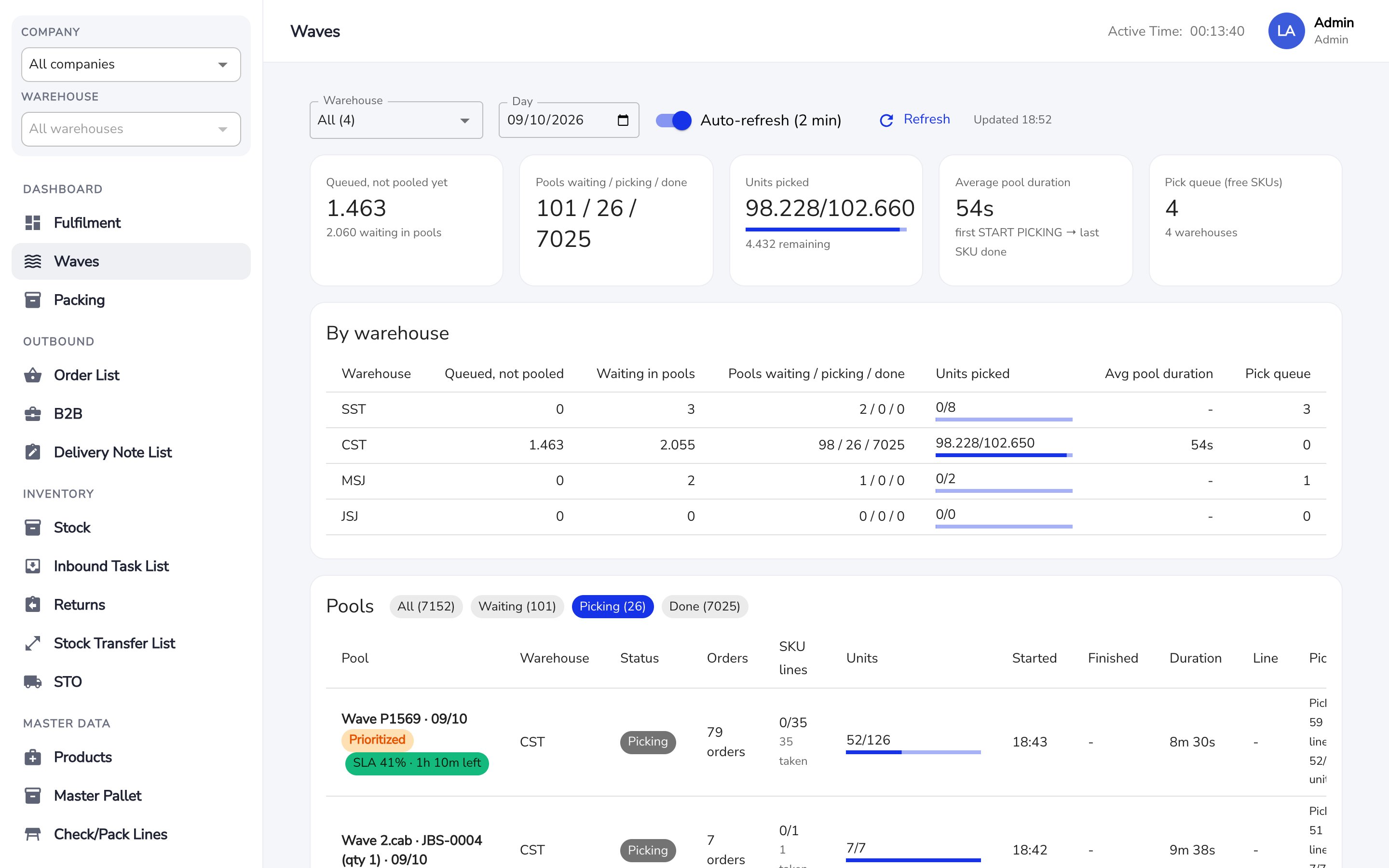Screen dimensions: 1389x868
Task: Select the Waiting (101) pools filter
Action: [x=517, y=606]
